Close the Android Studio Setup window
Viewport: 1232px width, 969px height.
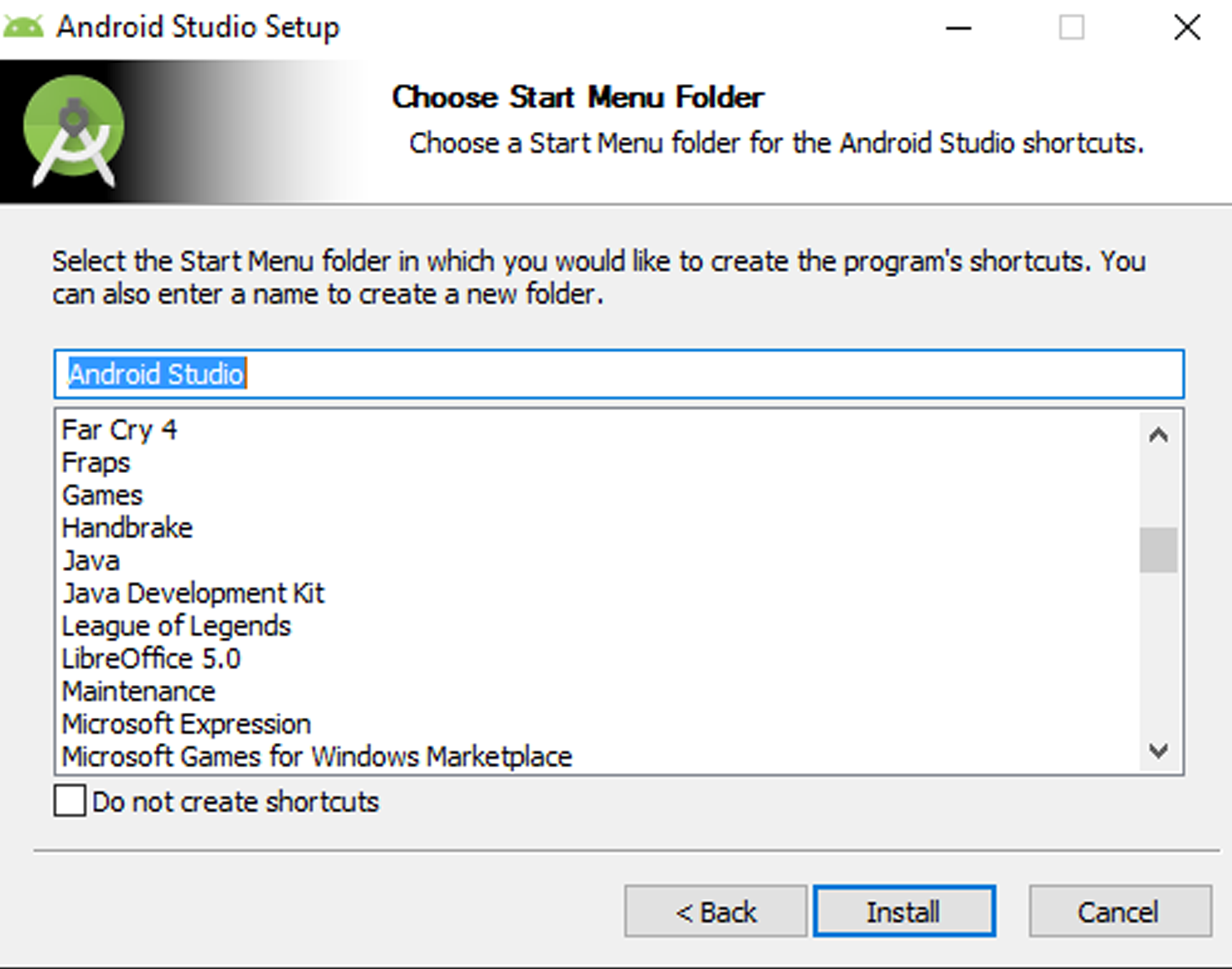(x=1186, y=28)
